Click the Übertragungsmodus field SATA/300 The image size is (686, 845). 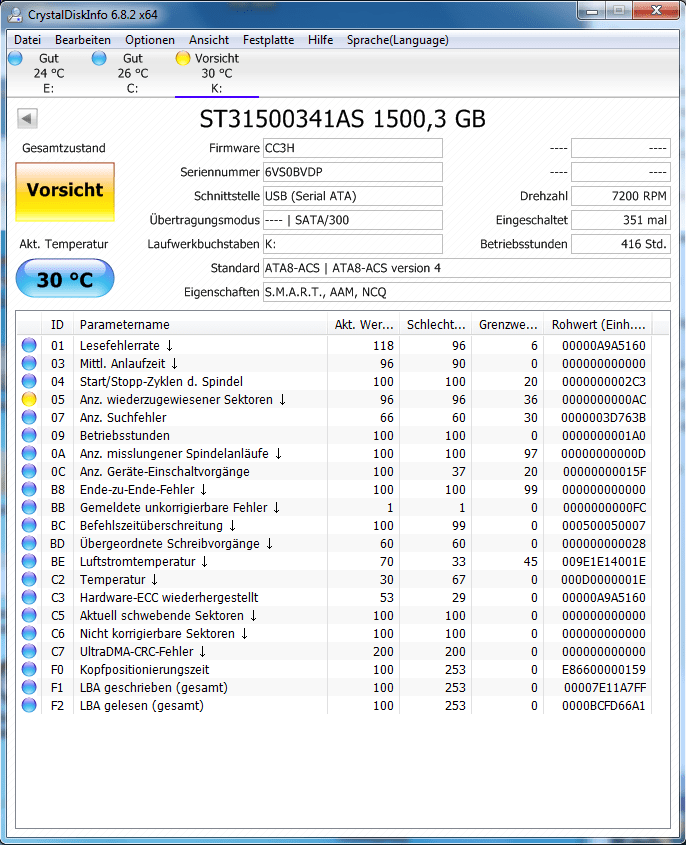pos(353,220)
